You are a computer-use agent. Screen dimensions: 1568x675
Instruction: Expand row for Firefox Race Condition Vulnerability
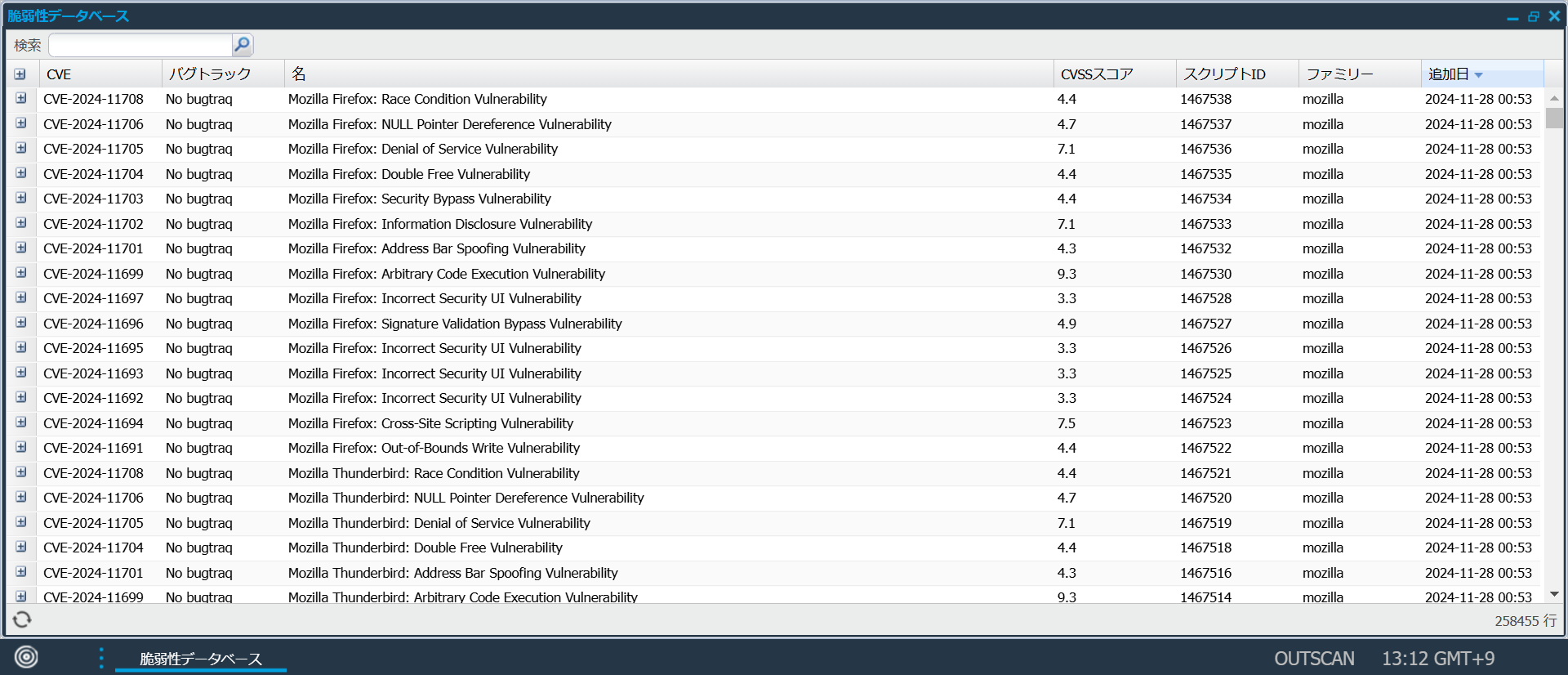(21, 99)
